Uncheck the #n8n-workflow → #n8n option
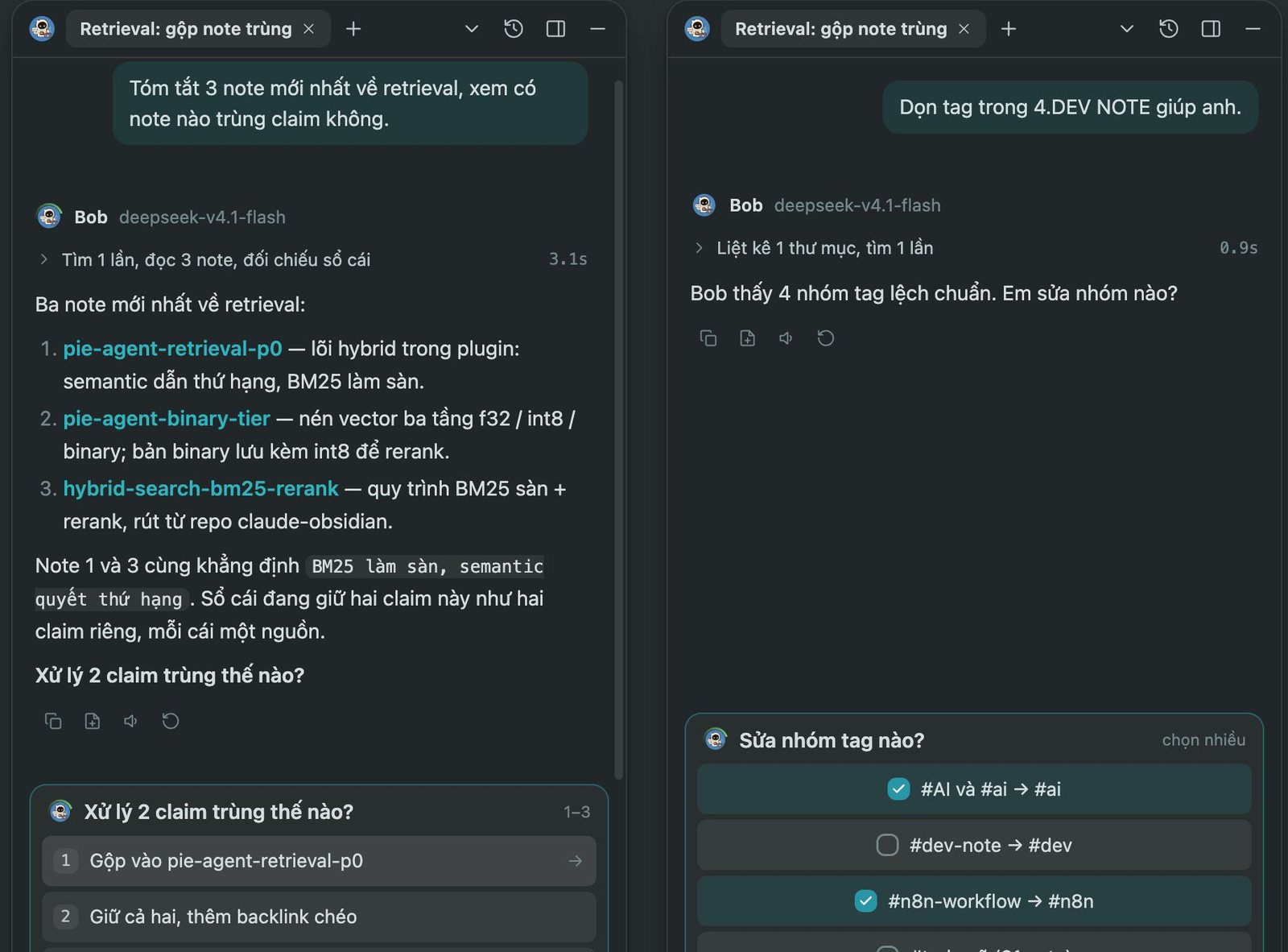 tap(974, 901)
